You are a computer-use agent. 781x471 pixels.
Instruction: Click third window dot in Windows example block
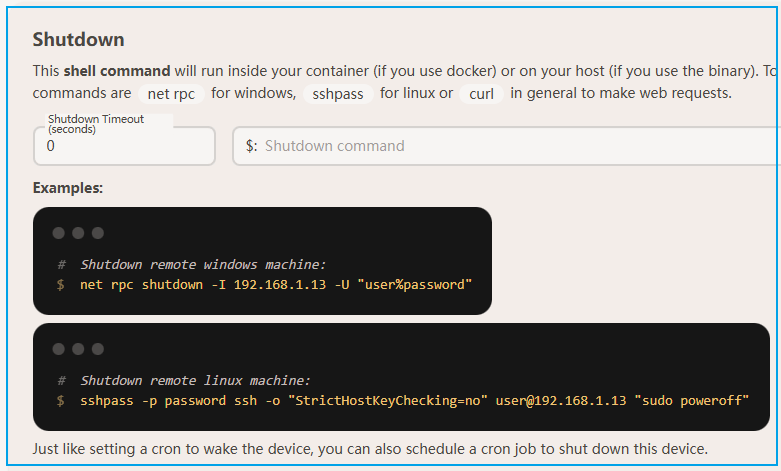pos(97,233)
